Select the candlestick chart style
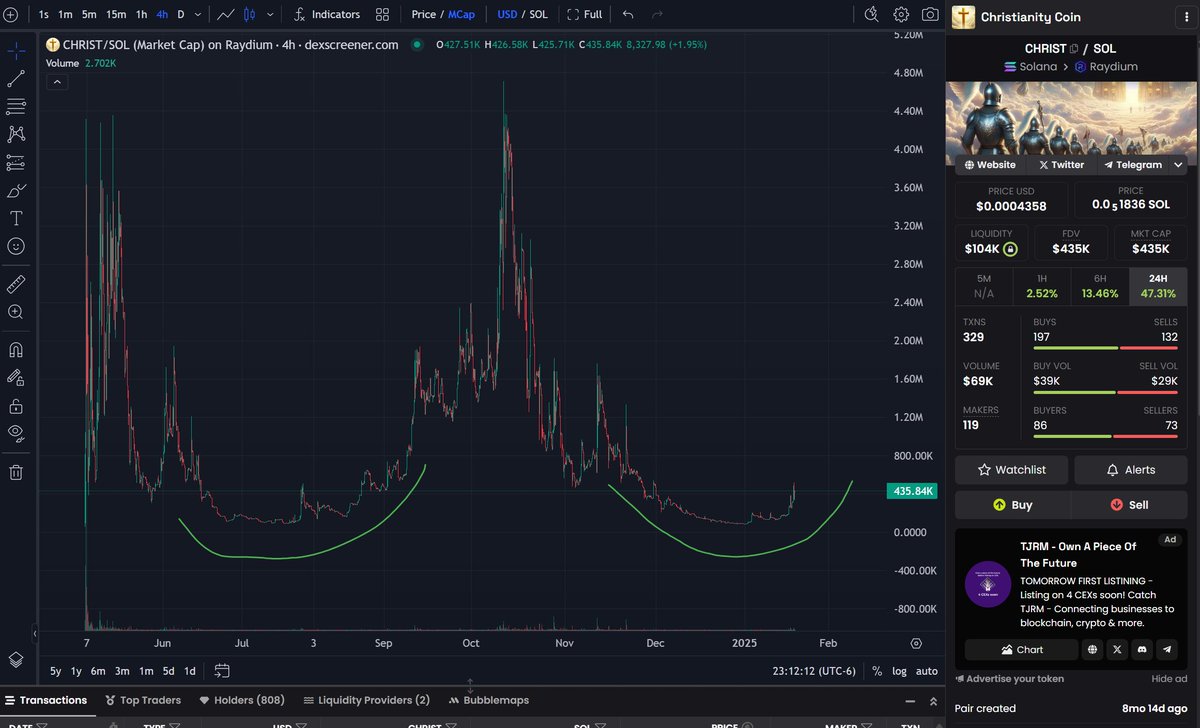 pos(249,15)
